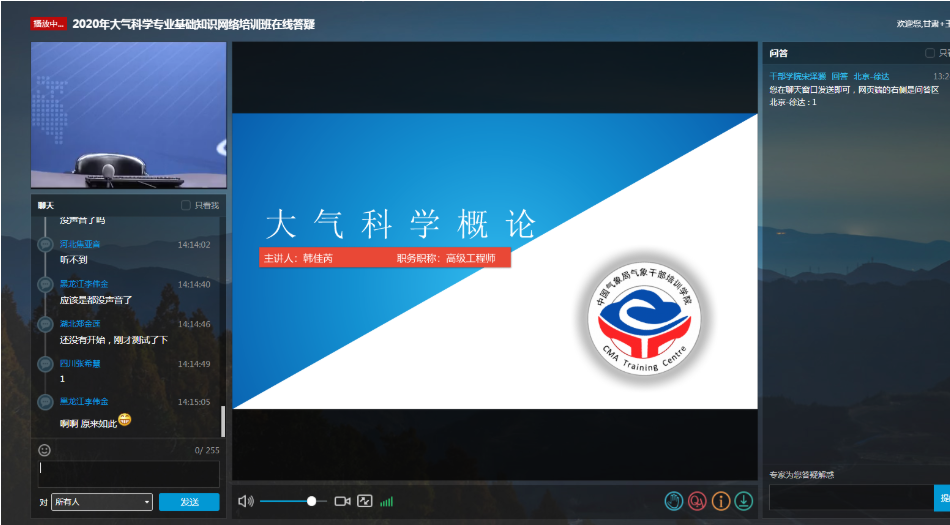Open the 所有人 recipient dropdown

[101, 502]
